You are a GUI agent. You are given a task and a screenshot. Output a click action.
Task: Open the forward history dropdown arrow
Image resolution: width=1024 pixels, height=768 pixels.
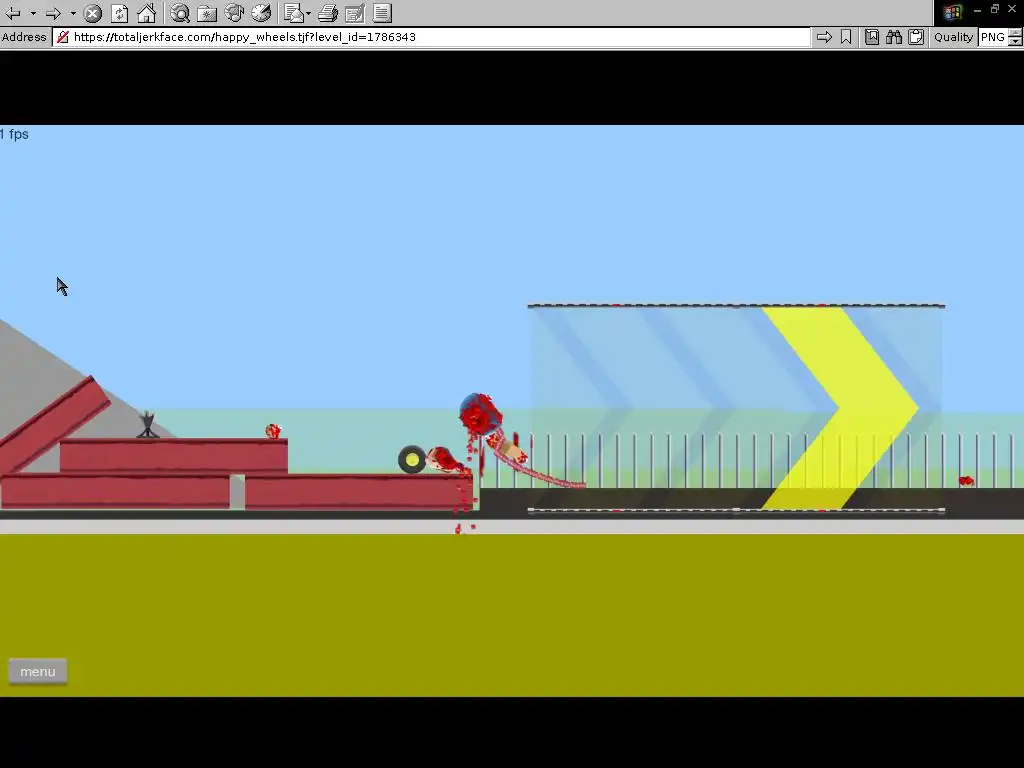click(x=72, y=13)
